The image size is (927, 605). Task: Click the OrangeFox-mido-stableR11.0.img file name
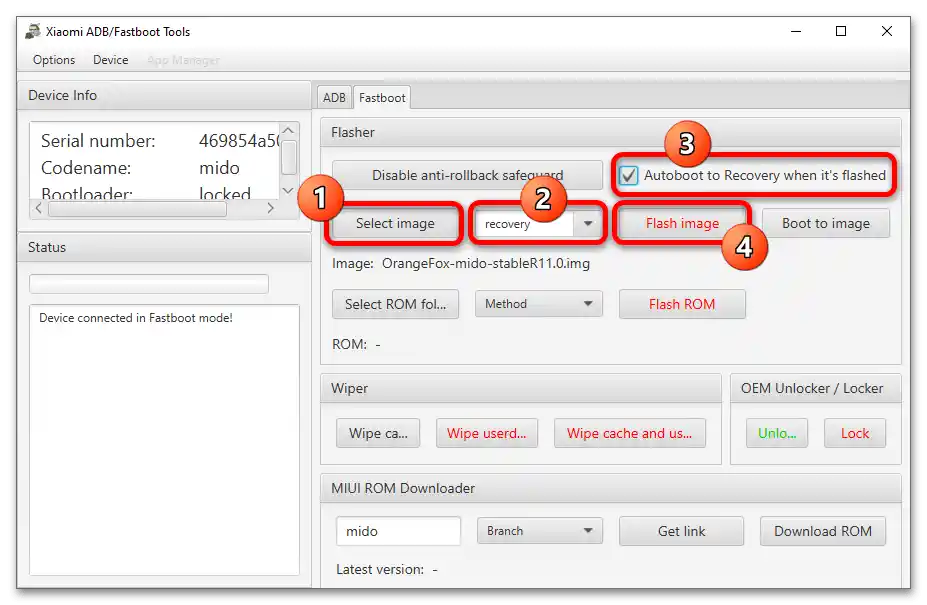pyautogui.click(x=486, y=263)
